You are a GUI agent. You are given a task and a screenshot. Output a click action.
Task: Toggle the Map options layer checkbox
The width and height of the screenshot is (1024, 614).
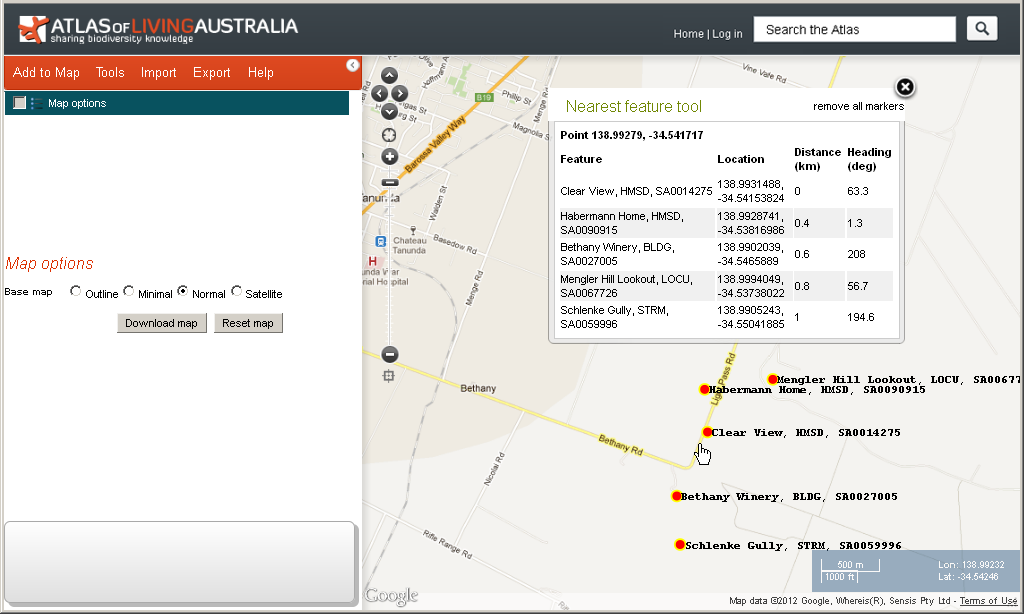click(20, 103)
